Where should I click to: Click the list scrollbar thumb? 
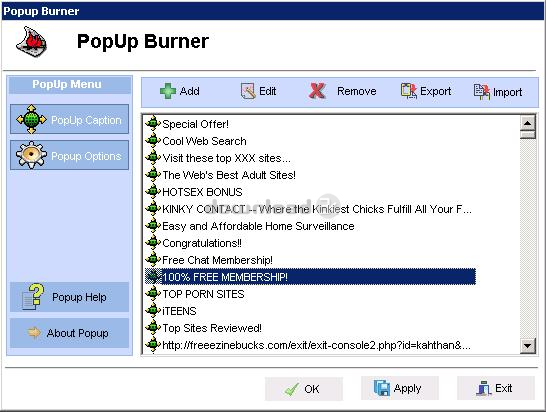[x=528, y=134]
